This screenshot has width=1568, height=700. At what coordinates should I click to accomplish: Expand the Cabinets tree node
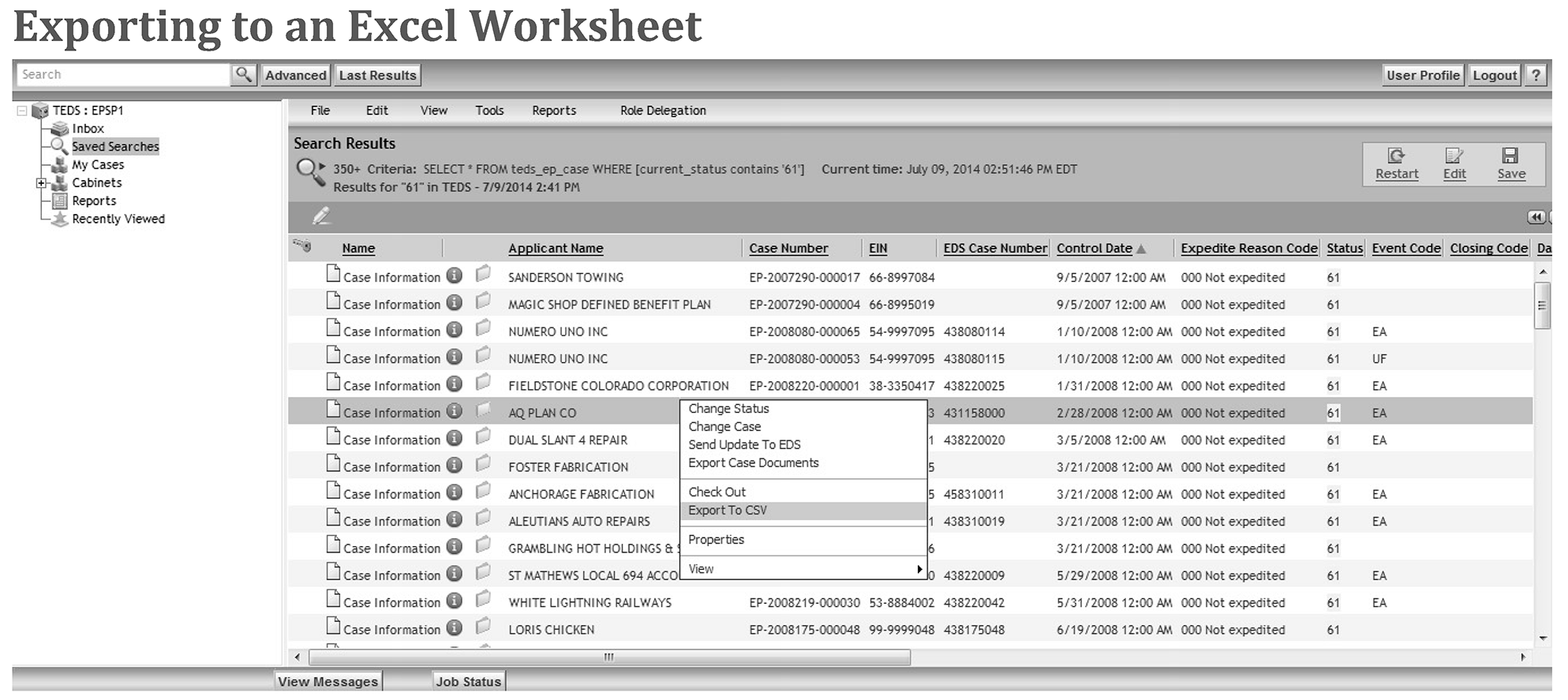click(x=41, y=183)
